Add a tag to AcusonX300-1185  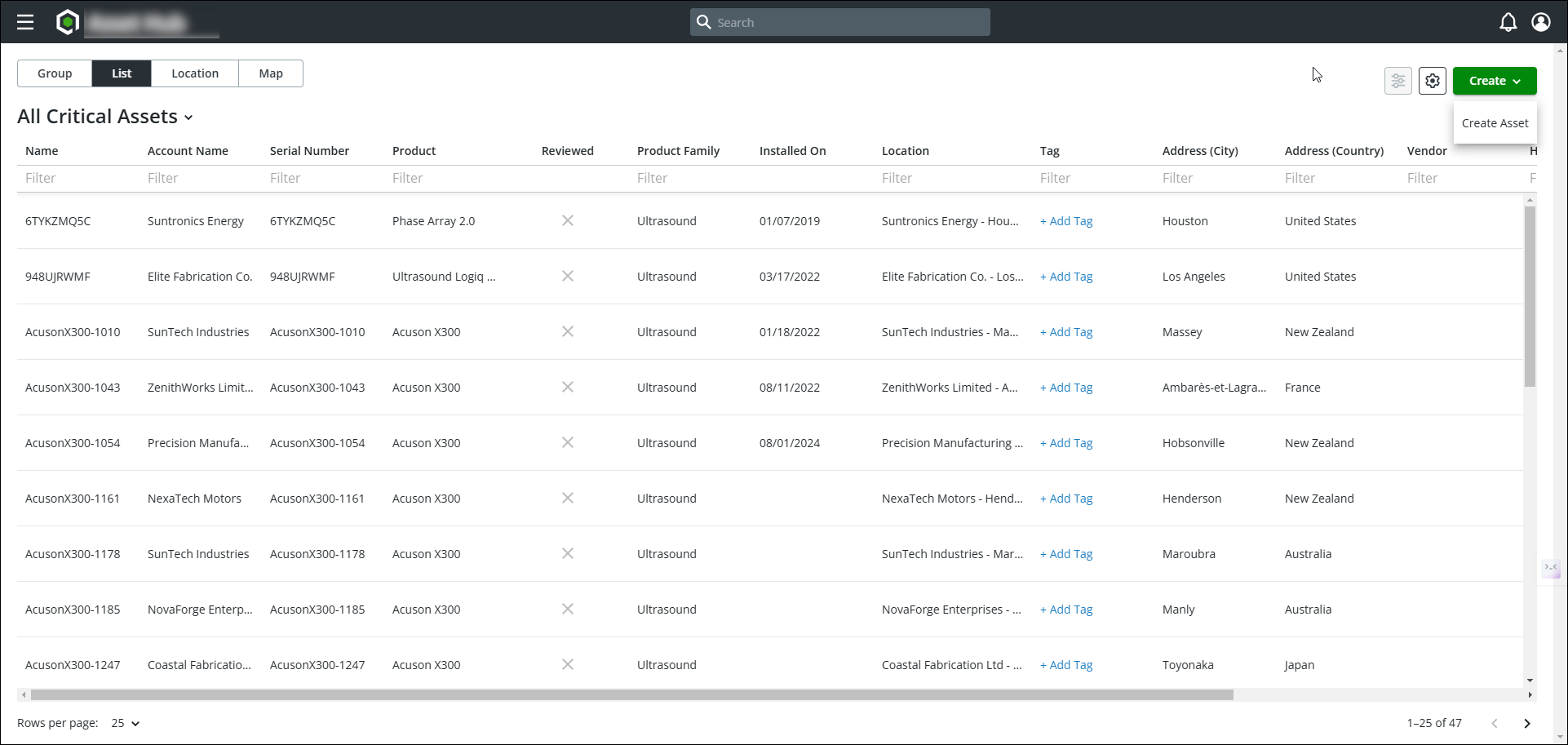coord(1066,610)
